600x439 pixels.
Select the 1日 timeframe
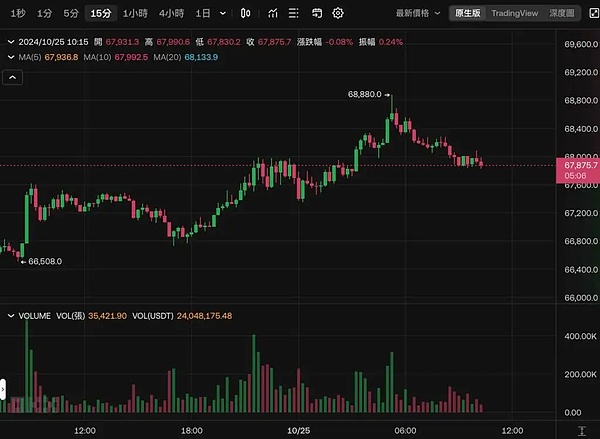click(x=203, y=13)
